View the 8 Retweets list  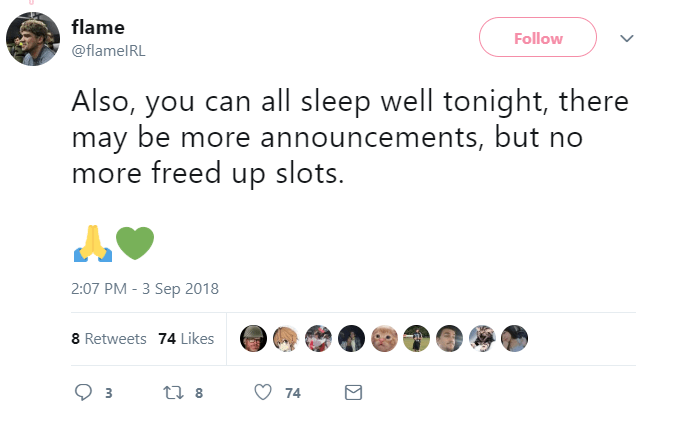109,339
